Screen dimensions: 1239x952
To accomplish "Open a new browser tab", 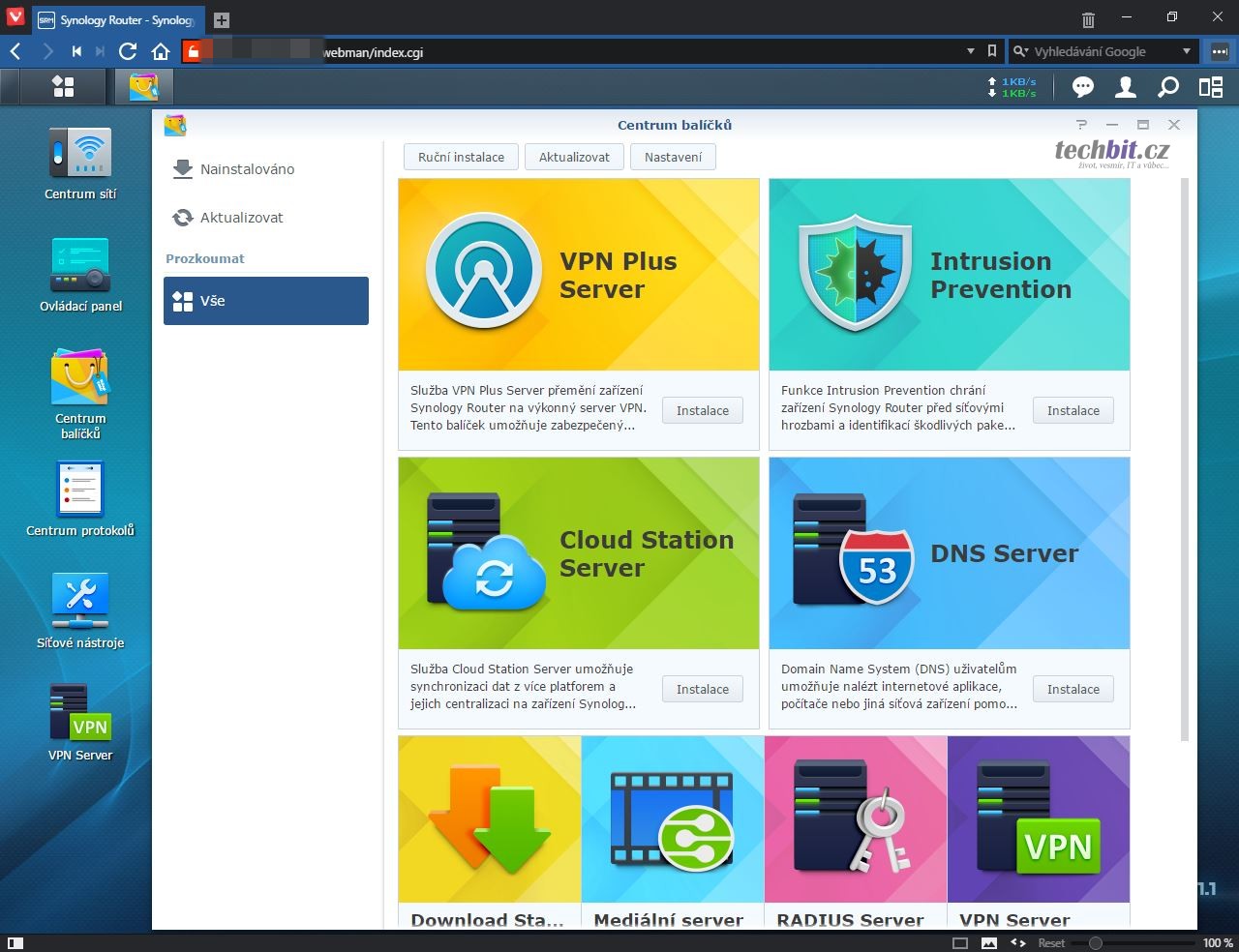I will [x=222, y=20].
